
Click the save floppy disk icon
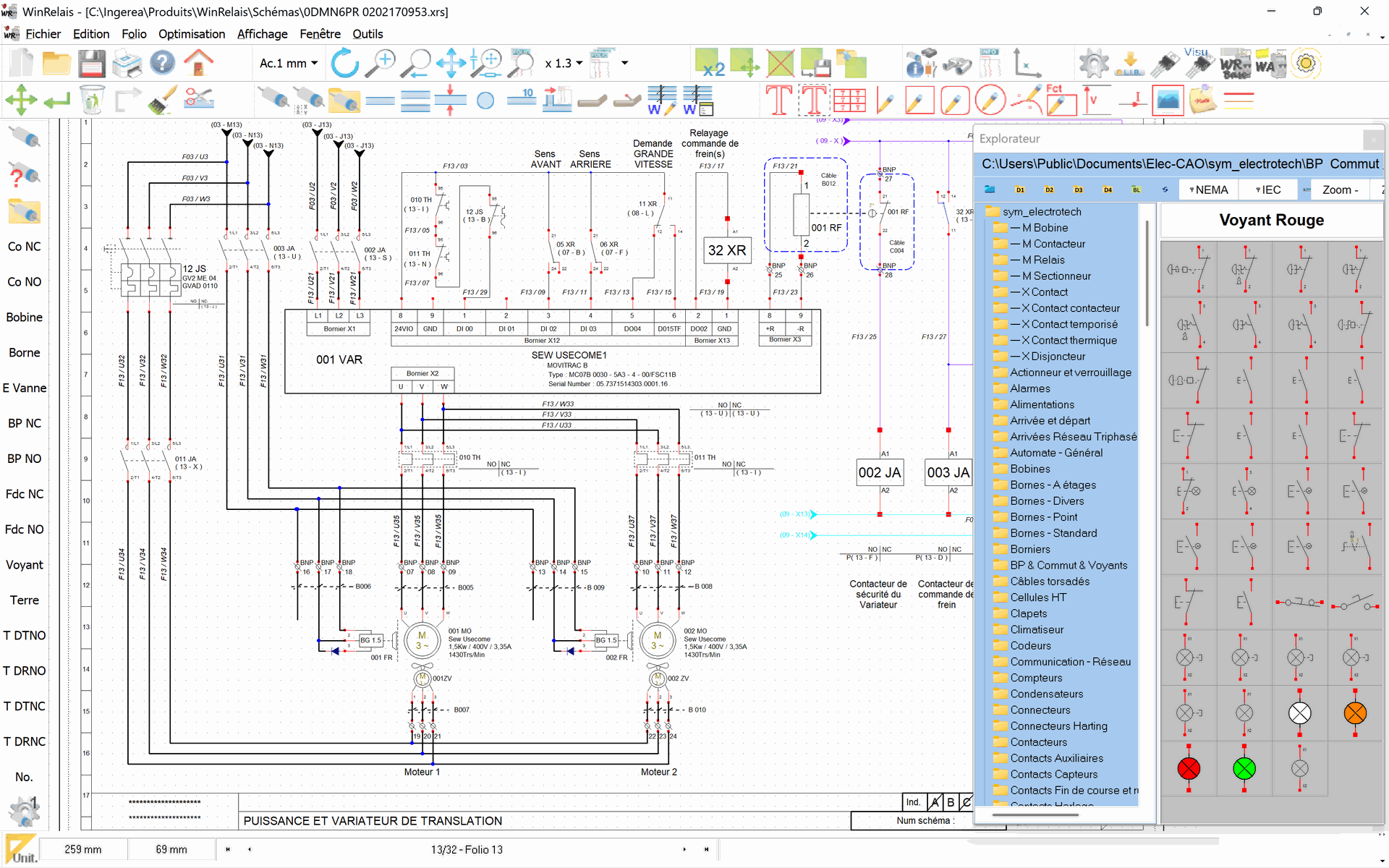(92, 64)
